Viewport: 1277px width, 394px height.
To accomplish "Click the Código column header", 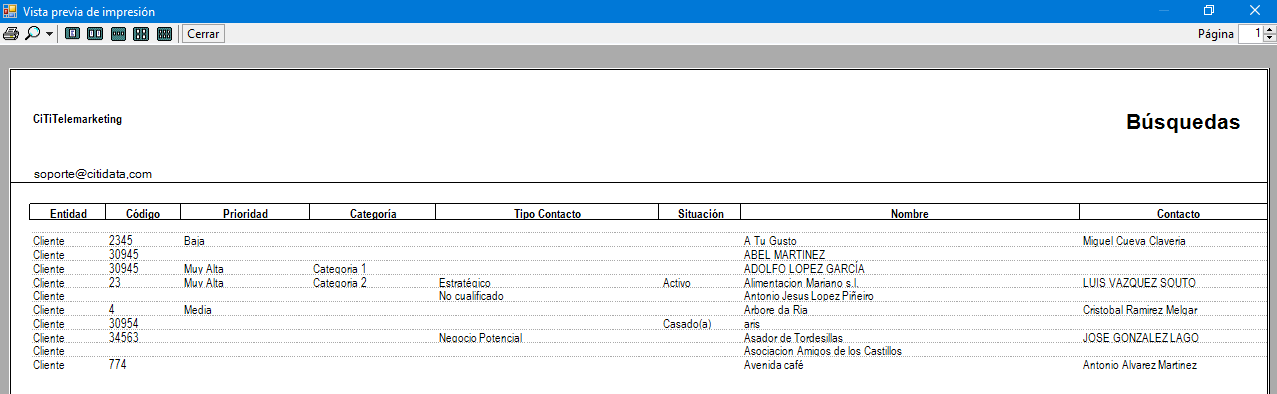I will pos(143,213).
